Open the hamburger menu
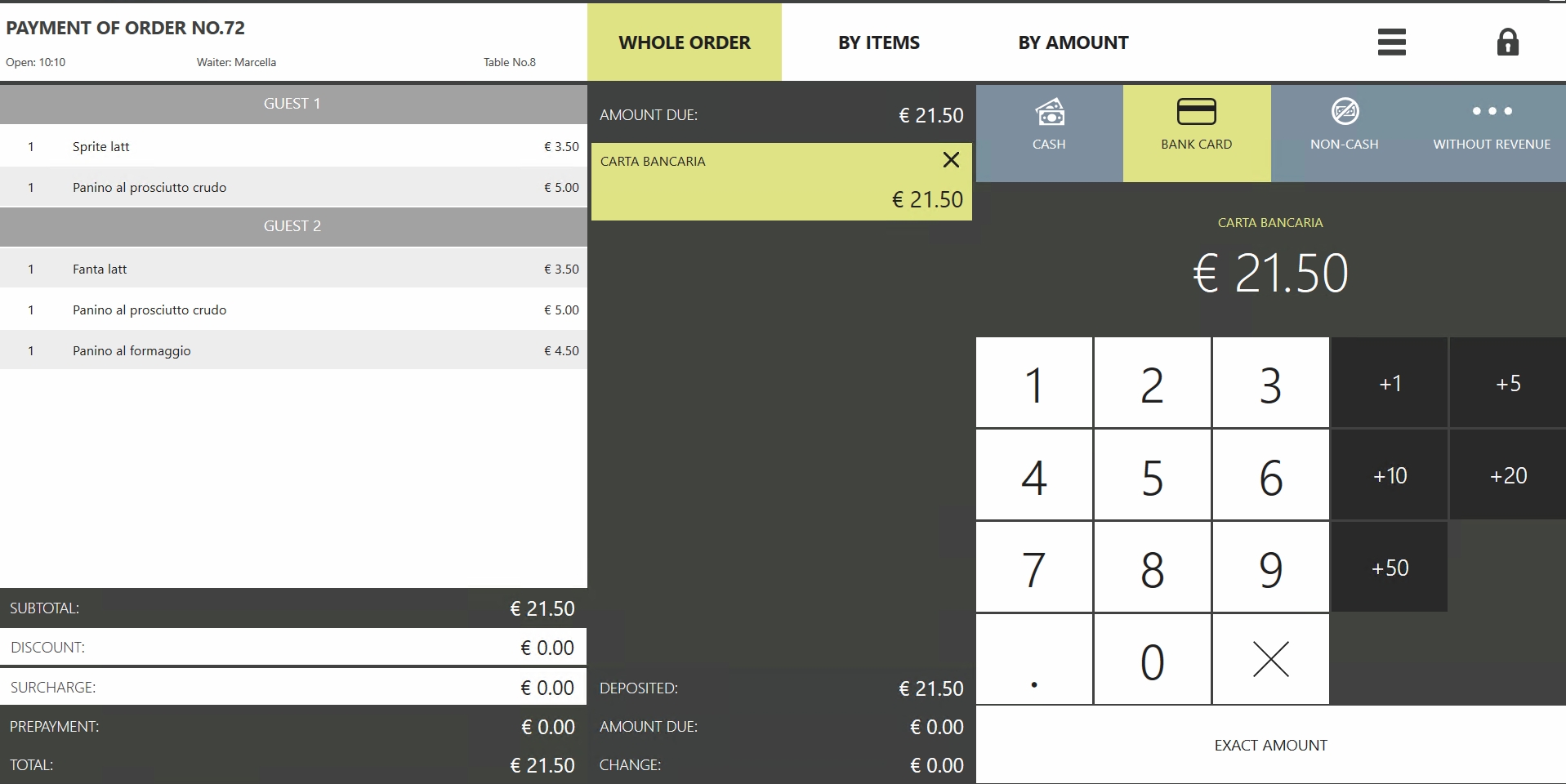Image resolution: width=1566 pixels, height=784 pixels. coord(1391,42)
